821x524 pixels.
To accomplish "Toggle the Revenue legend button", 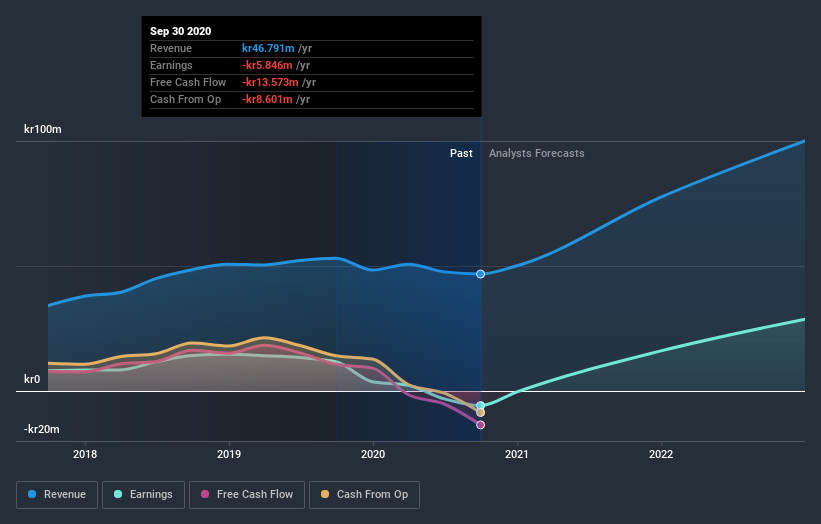I will coord(57,495).
